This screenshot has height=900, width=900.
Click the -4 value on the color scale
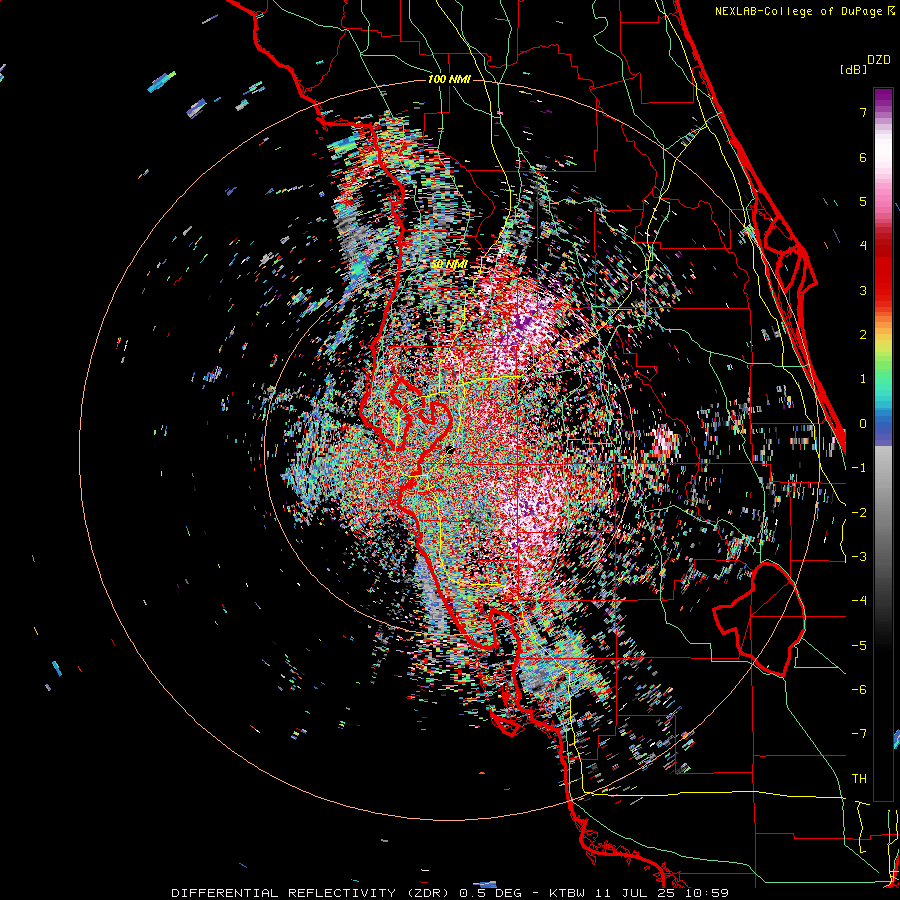[859, 600]
